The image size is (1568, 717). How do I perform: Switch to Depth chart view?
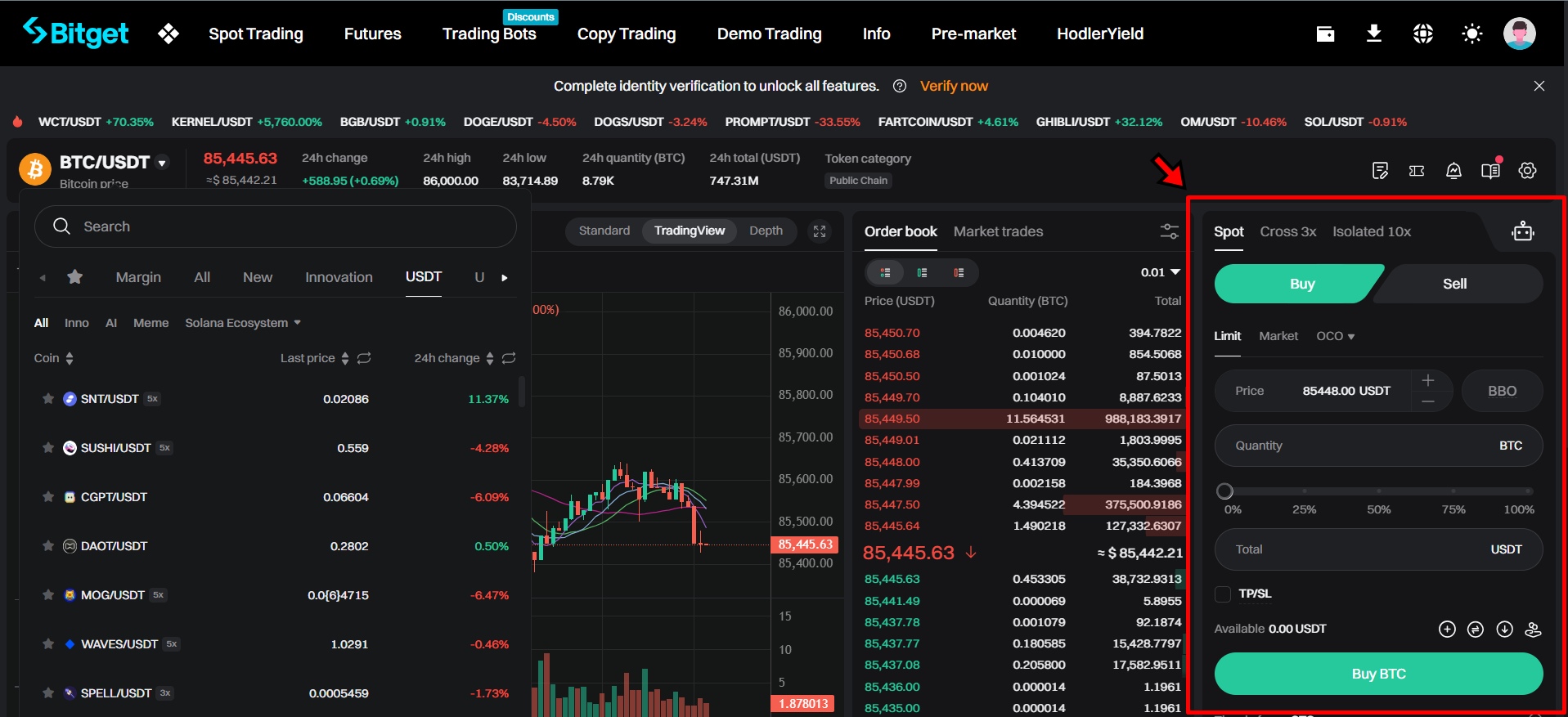[x=766, y=231]
